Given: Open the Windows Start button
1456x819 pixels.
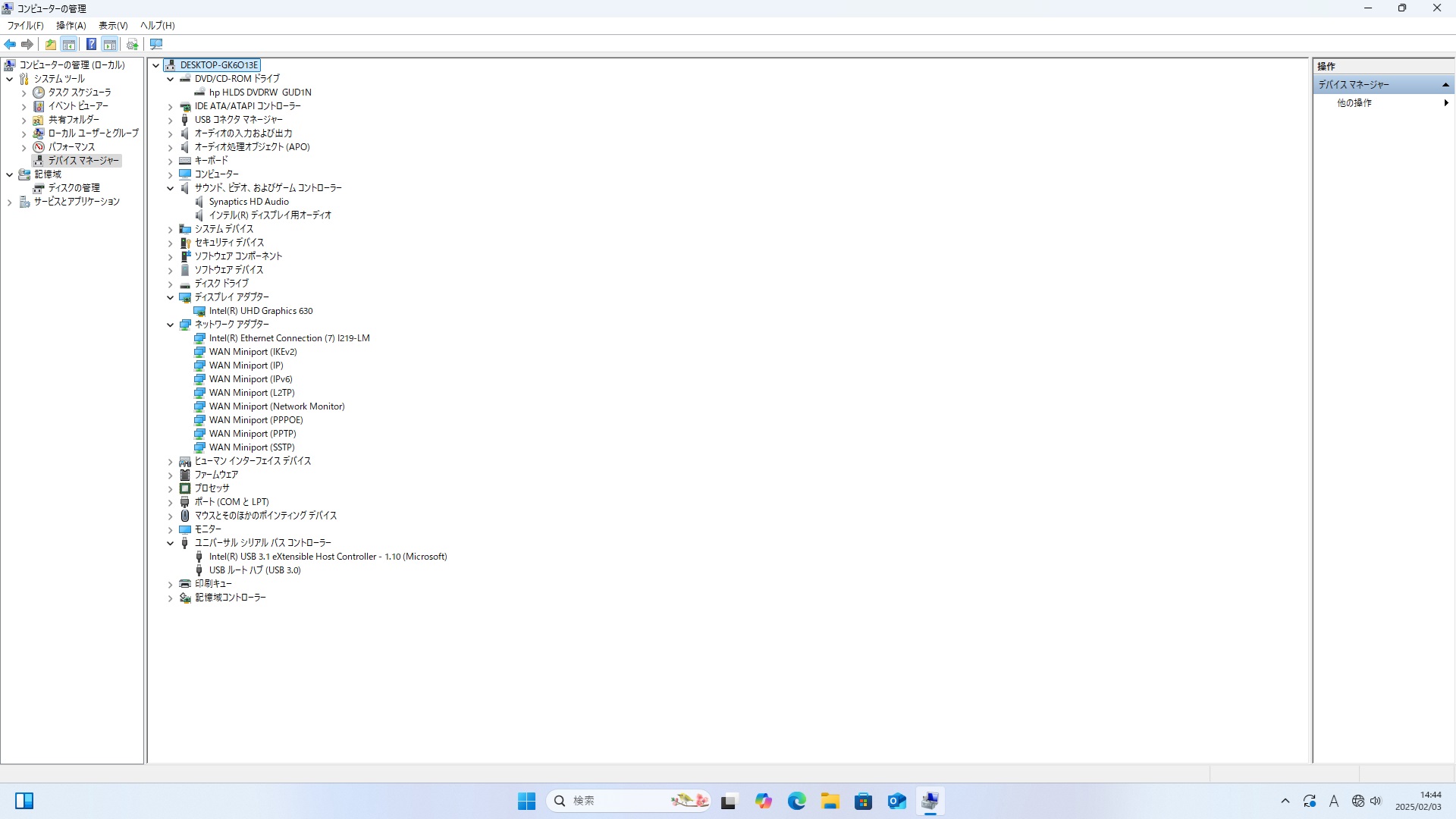Looking at the screenshot, I should (x=526, y=801).
